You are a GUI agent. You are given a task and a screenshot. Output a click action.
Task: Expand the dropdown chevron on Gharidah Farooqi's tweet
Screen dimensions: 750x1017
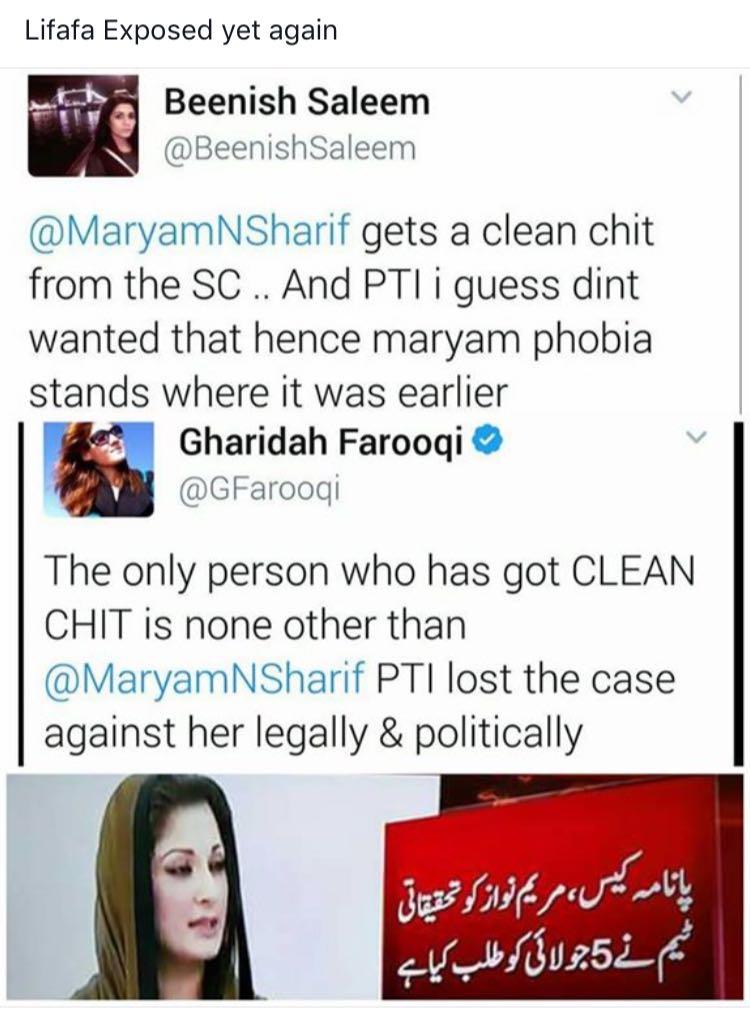click(x=696, y=439)
